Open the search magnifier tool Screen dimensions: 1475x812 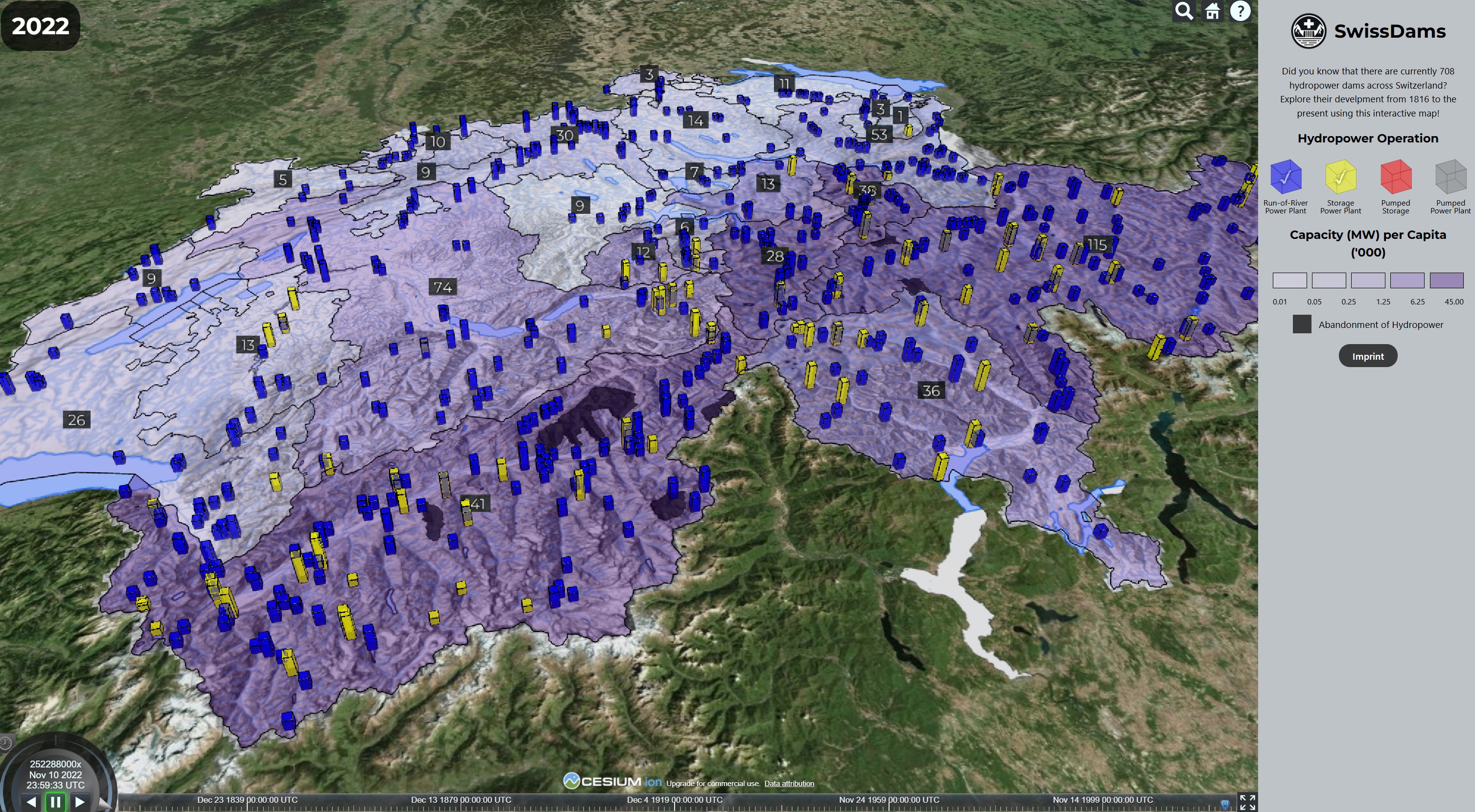[1184, 11]
